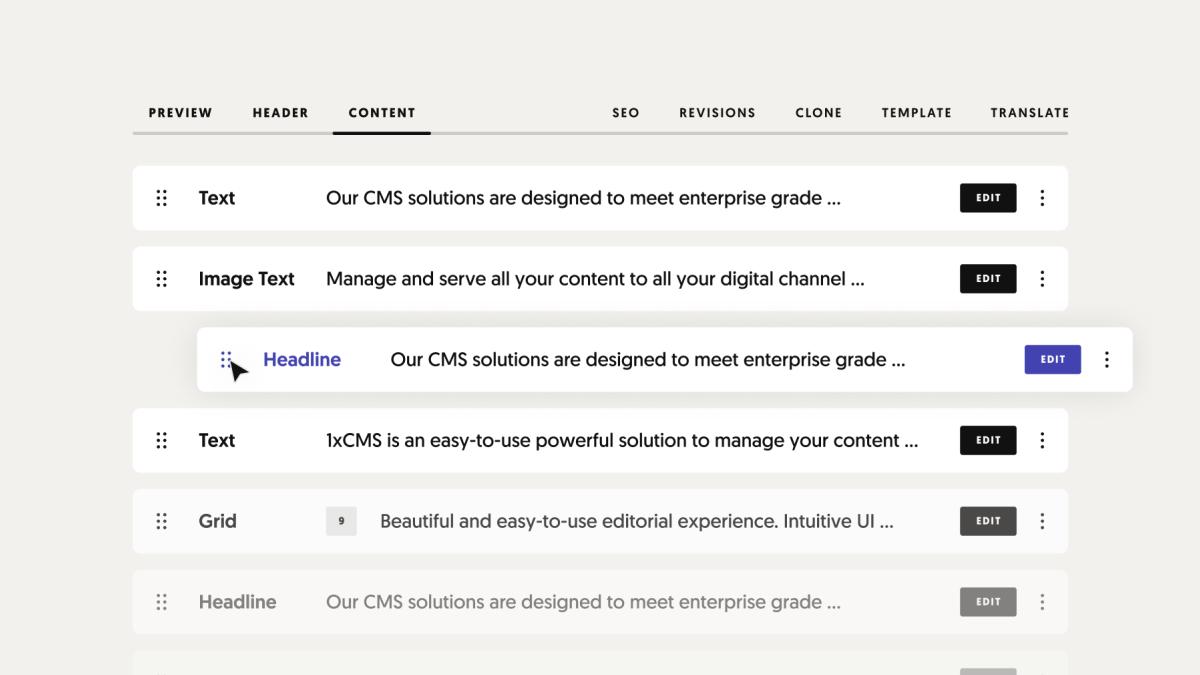Edit the faded Headline block
Viewport: 1200px width, 675px height.
point(988,602)
